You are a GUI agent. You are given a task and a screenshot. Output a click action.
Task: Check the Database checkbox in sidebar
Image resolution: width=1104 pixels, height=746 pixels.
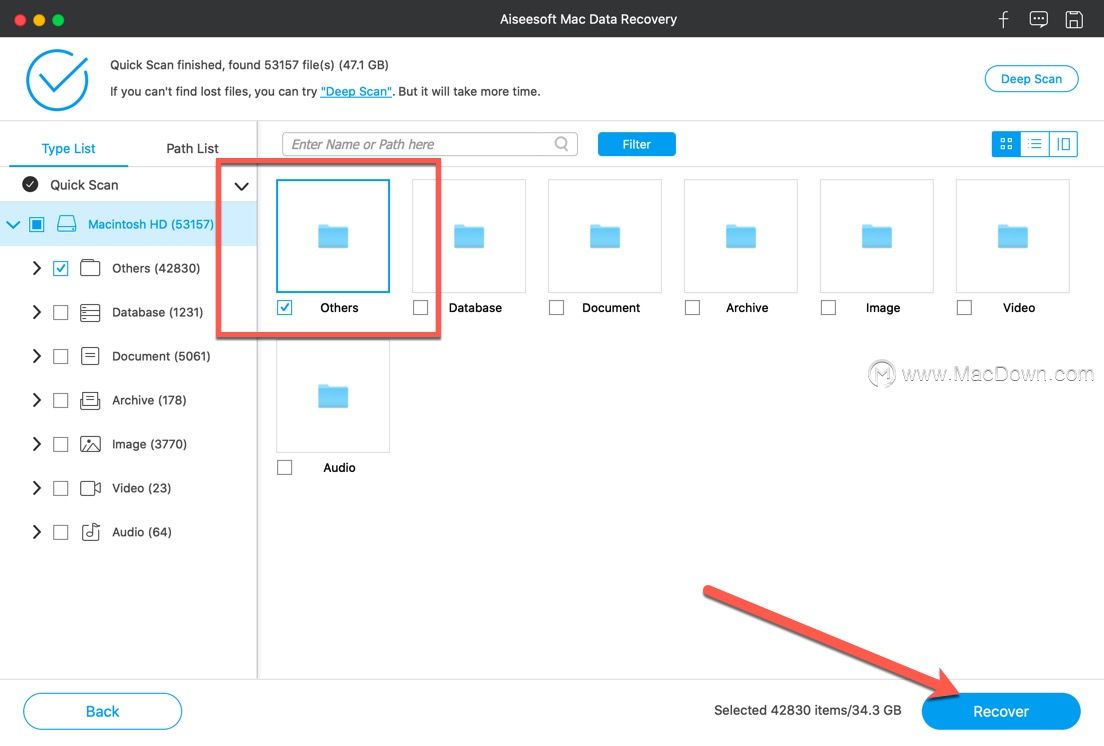[x=61, y=312]
